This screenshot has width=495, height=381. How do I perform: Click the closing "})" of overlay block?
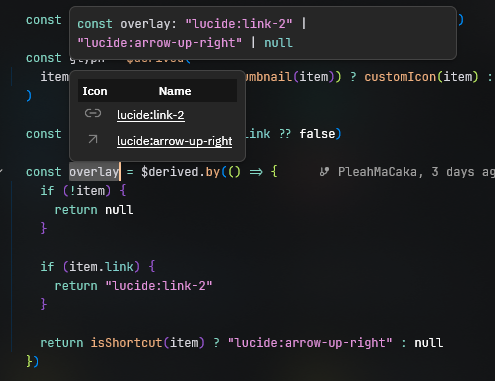pos(33,362)
